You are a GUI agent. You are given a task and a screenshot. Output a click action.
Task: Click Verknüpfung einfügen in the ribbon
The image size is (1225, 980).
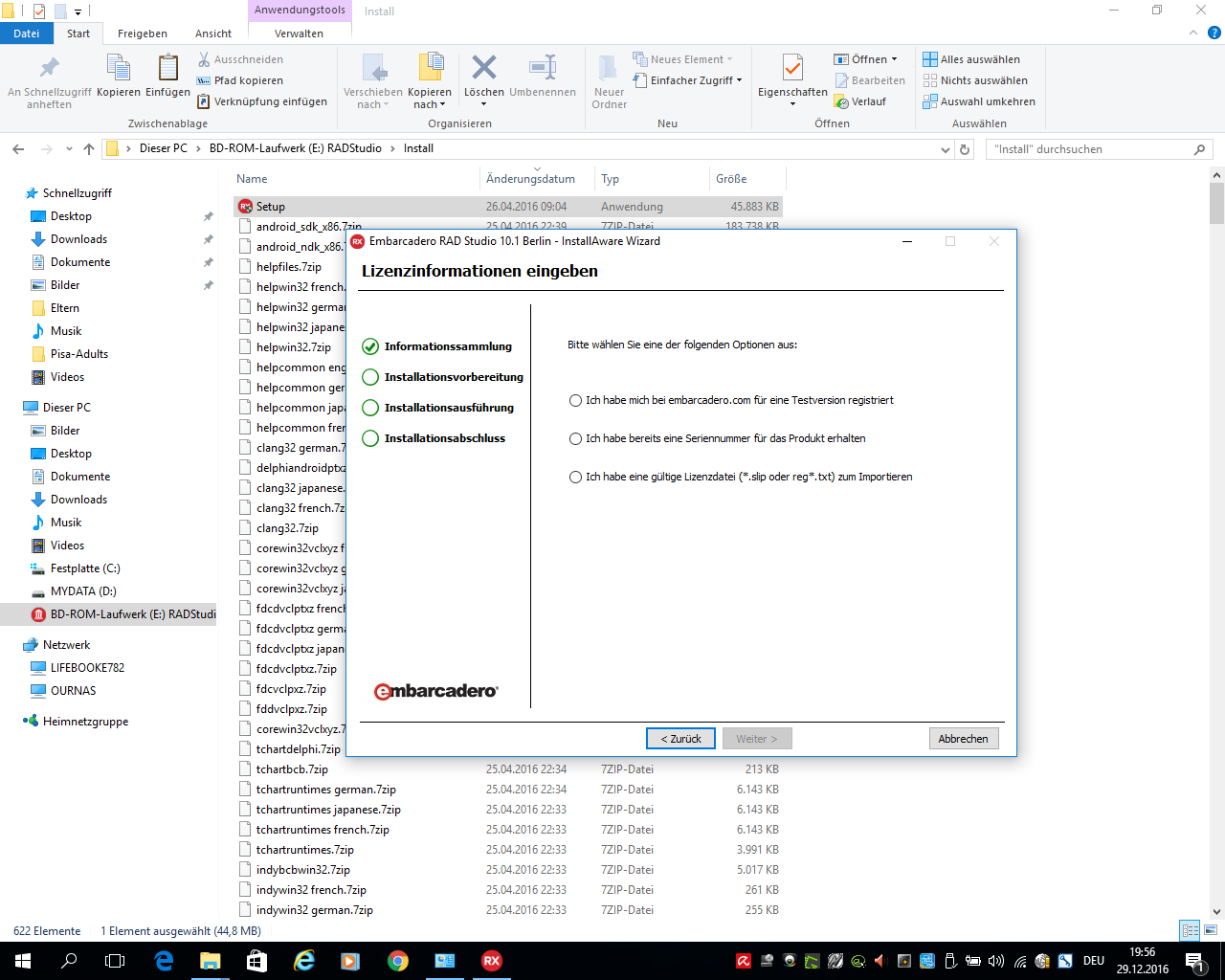(x=262, y=101)
